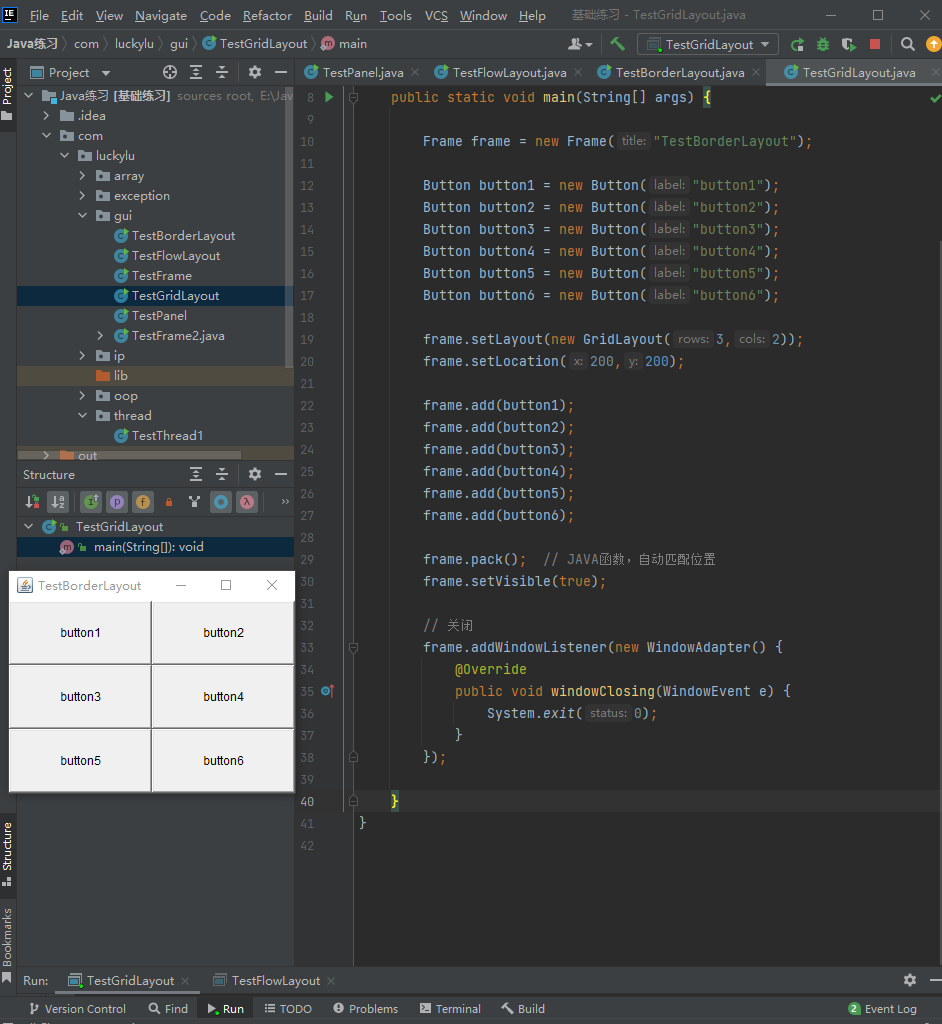Select TestFrame class in project tree
The image size is (942, 1024).
tap(161, 276)
